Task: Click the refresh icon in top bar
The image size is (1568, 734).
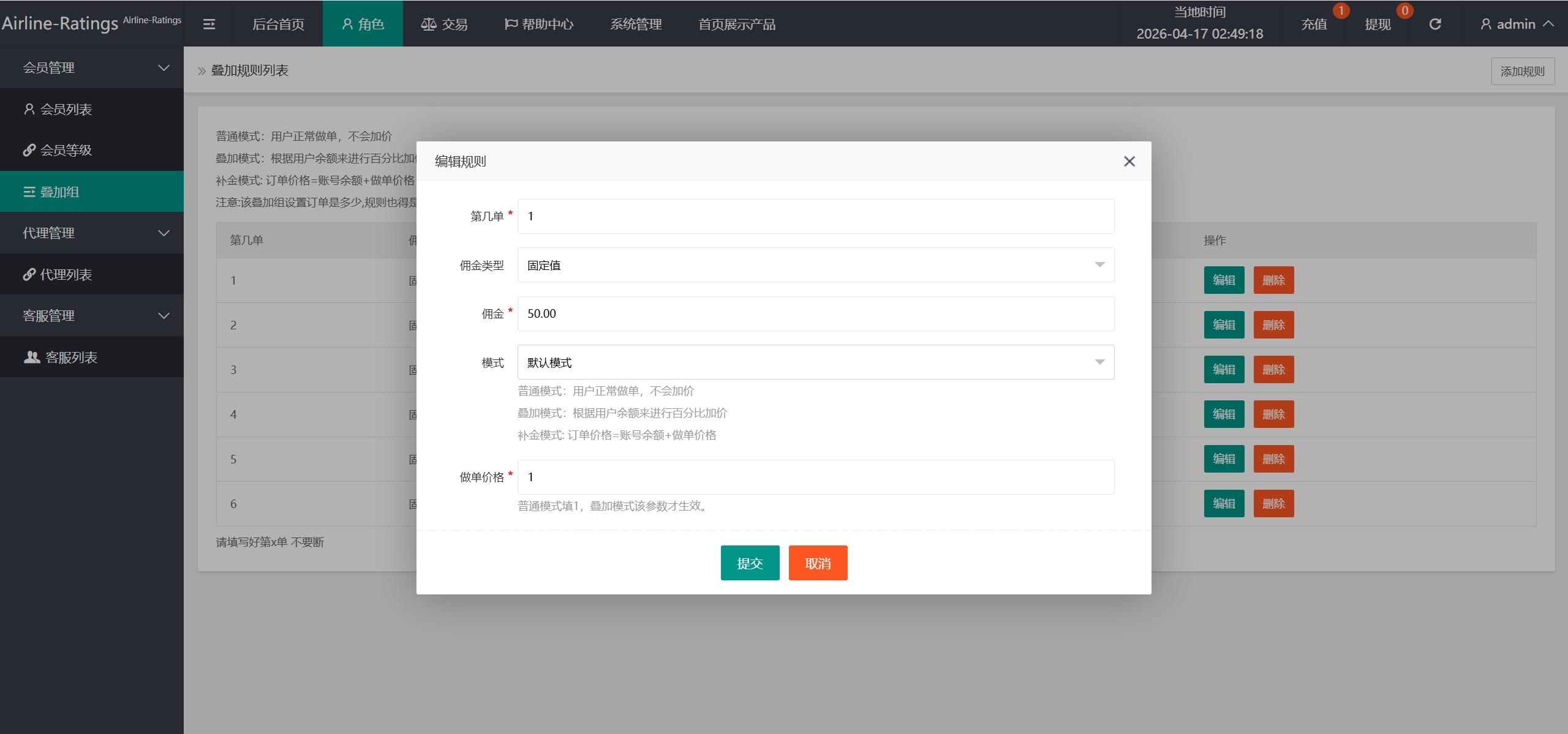Action: click(1435, 24)
